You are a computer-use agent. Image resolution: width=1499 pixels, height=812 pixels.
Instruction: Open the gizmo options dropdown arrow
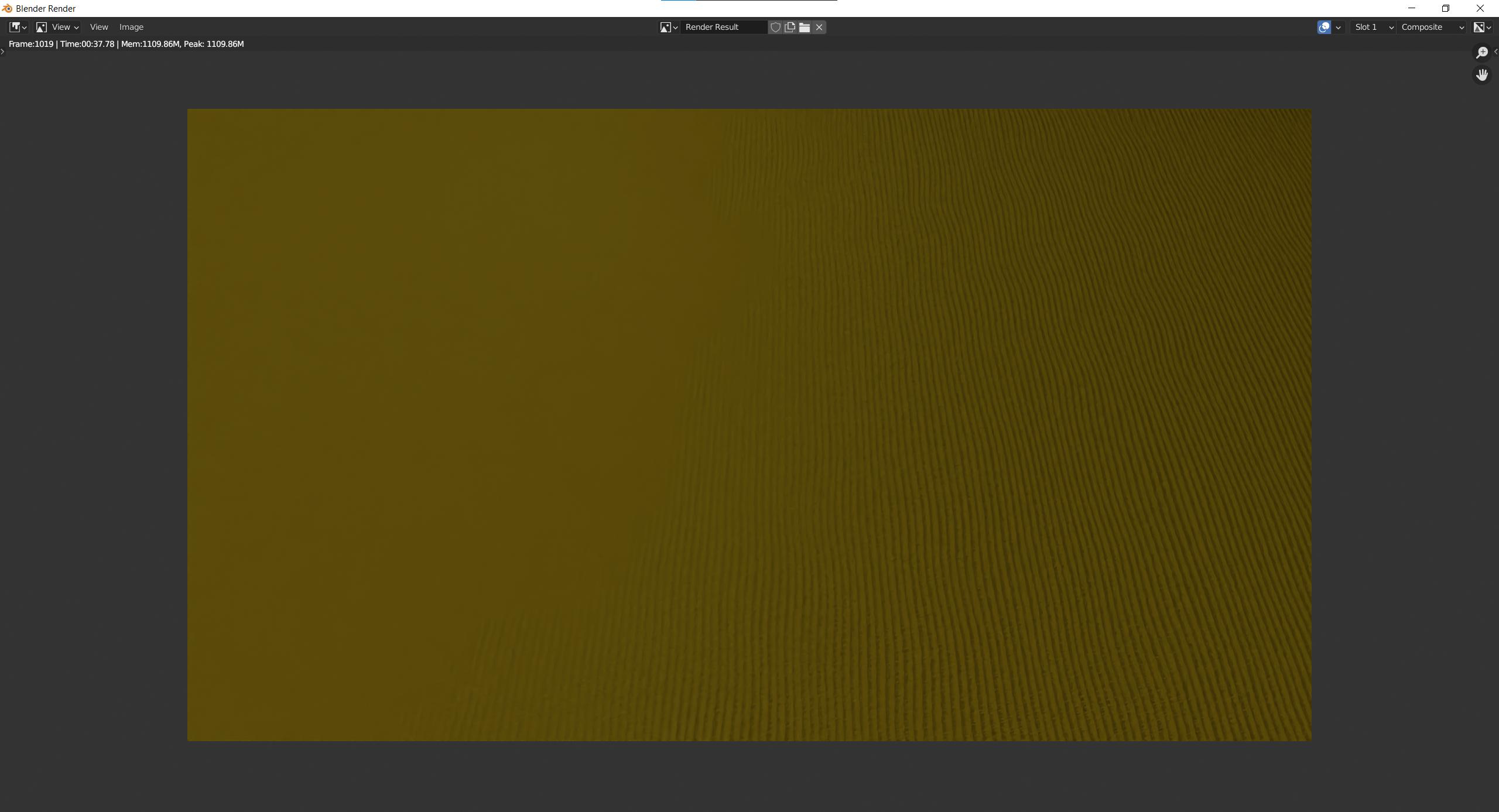1338,27
